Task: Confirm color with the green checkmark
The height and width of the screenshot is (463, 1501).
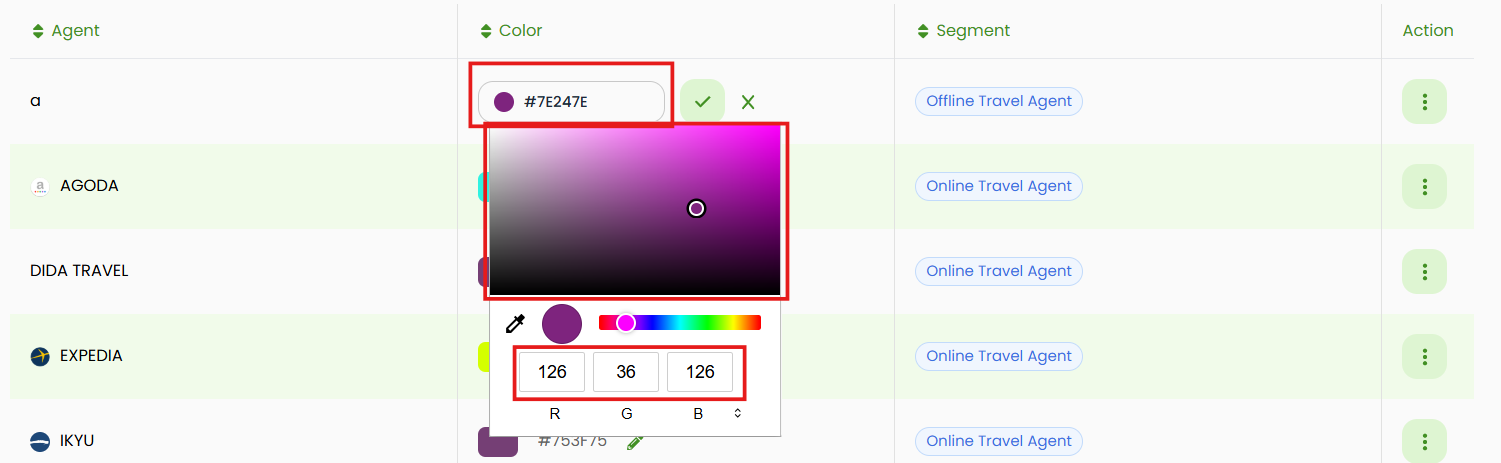Action: tap(702, 101)
